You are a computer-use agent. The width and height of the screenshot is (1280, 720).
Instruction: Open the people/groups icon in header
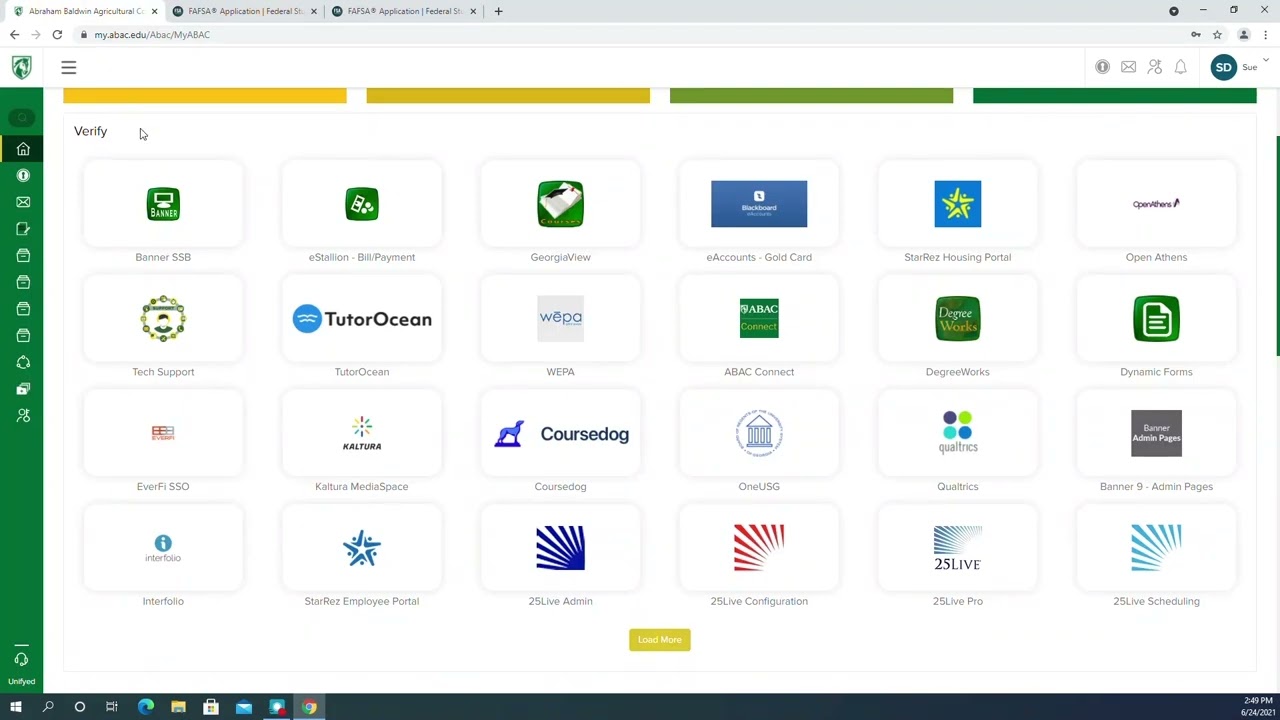(1155, 67)
